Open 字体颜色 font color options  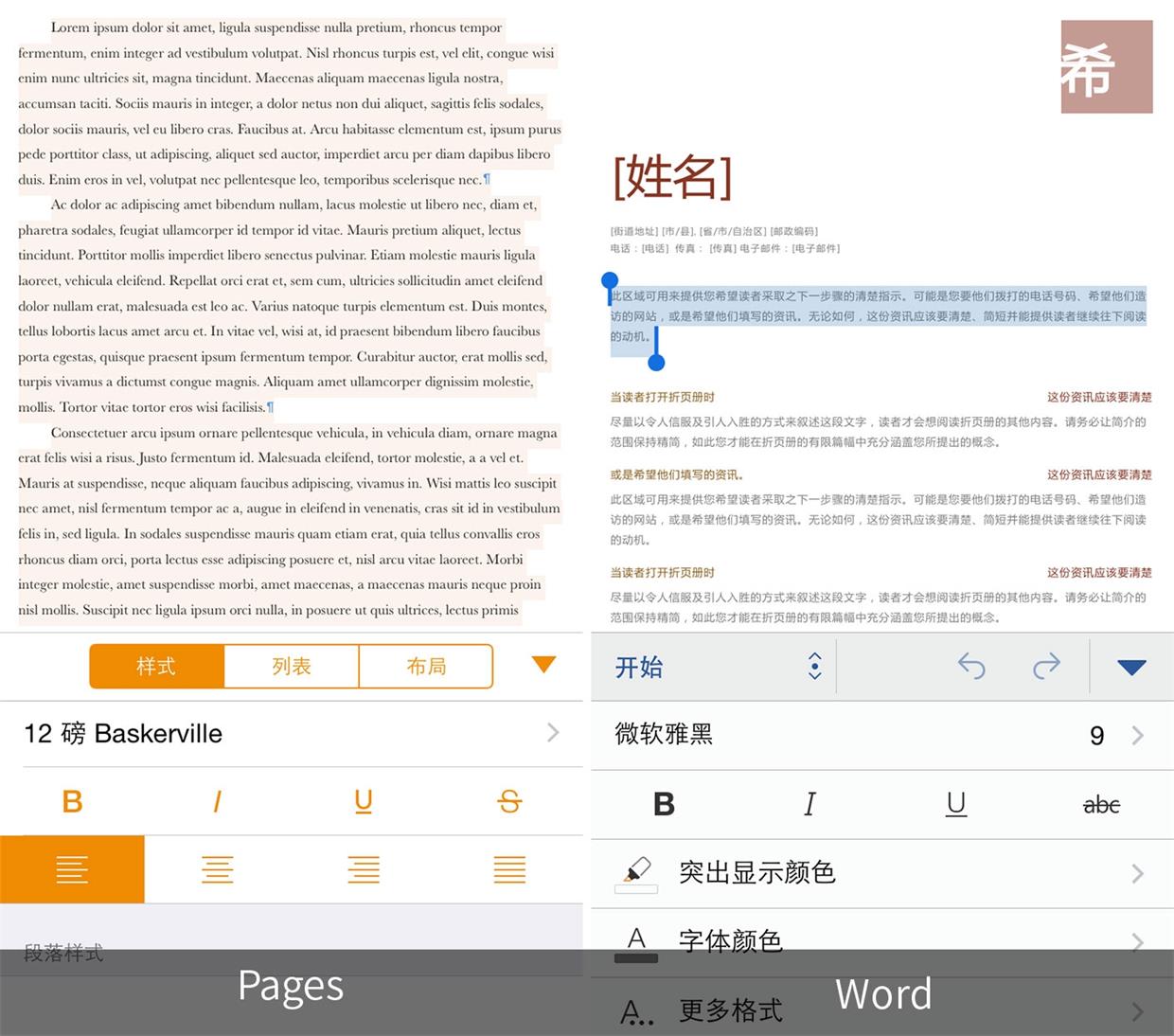pos(880,941)
